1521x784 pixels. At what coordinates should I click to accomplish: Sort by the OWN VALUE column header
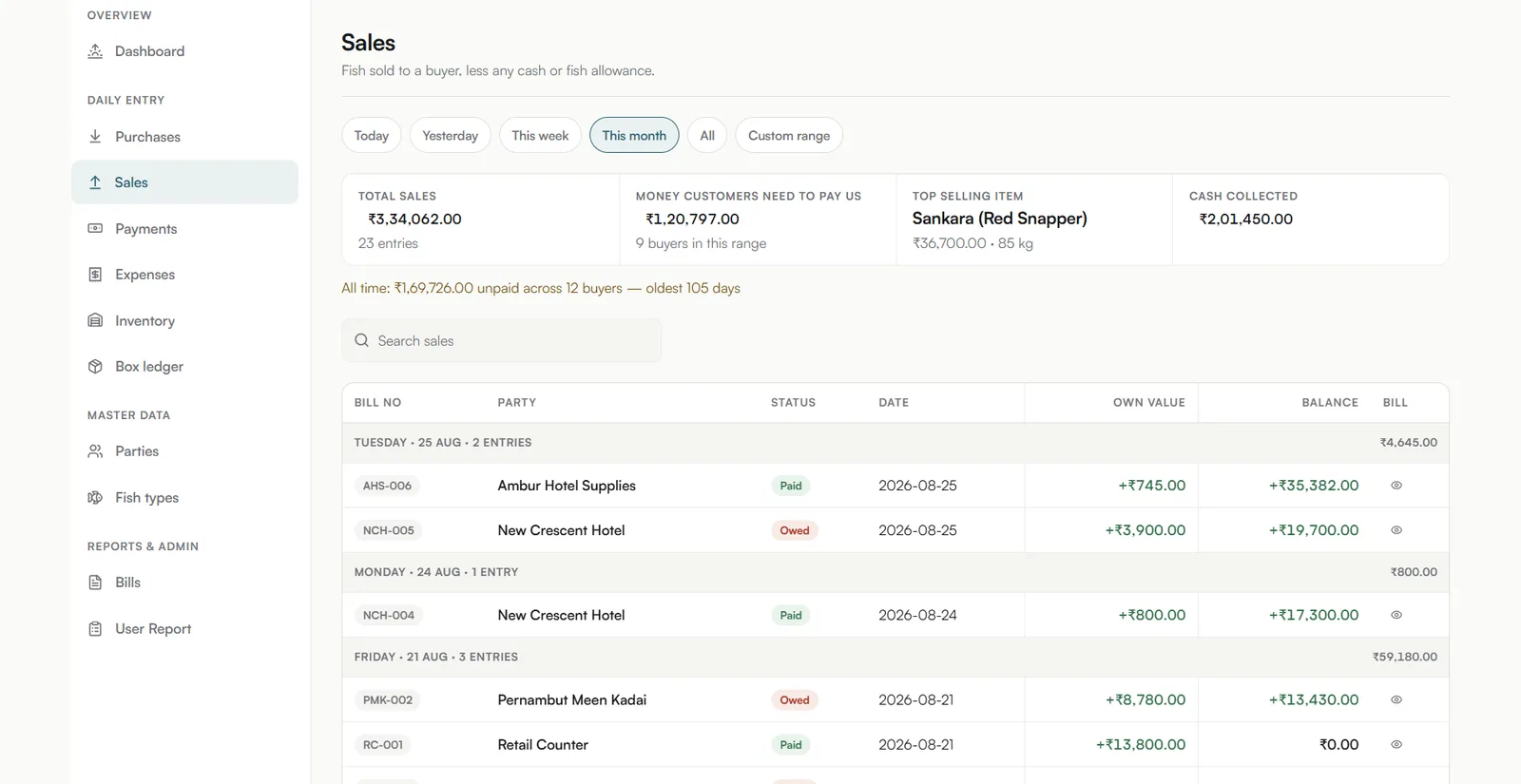pyautogui.click(x=1148, y=403)
